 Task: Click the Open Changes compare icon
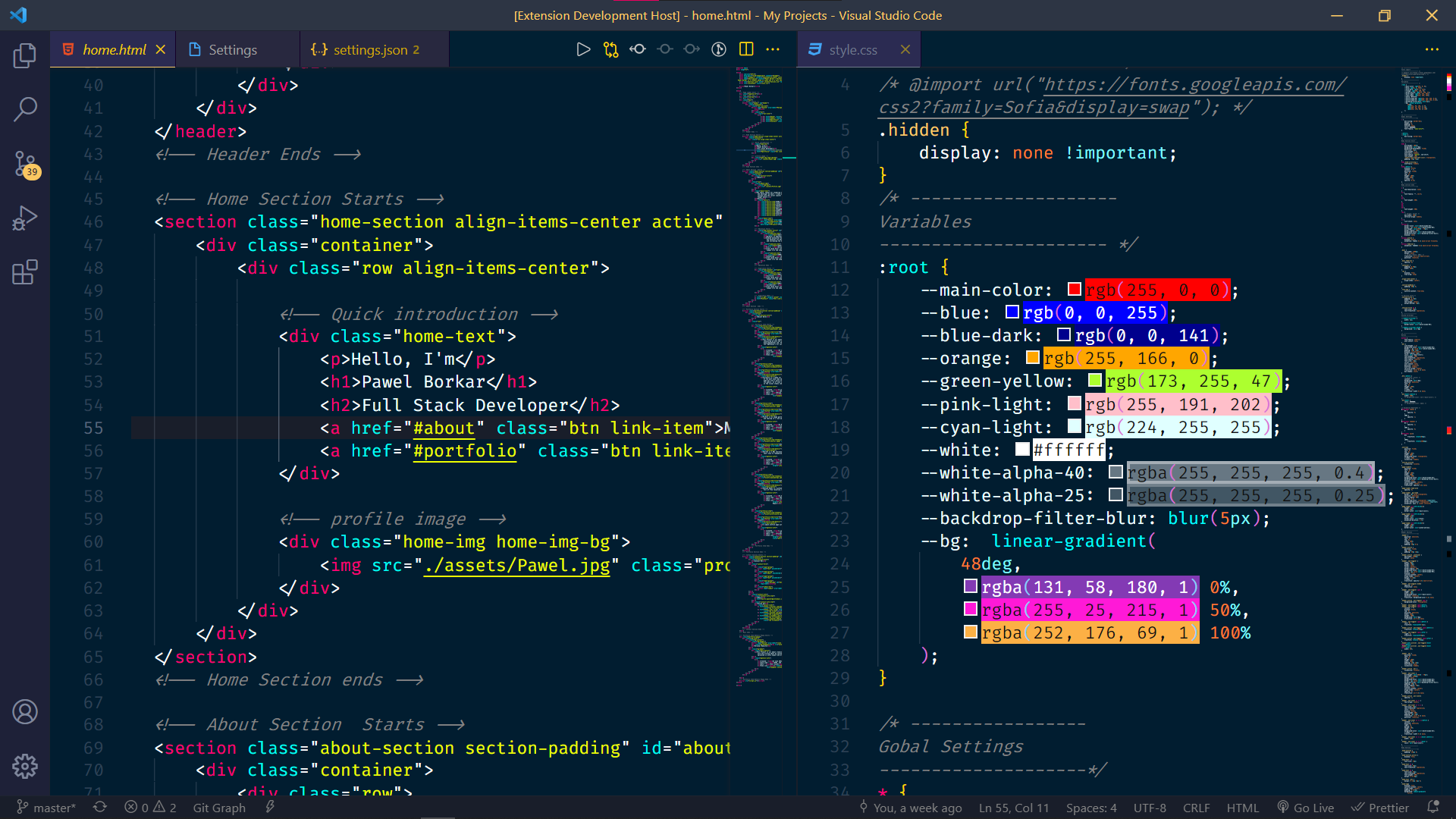(x=610, y=49)
